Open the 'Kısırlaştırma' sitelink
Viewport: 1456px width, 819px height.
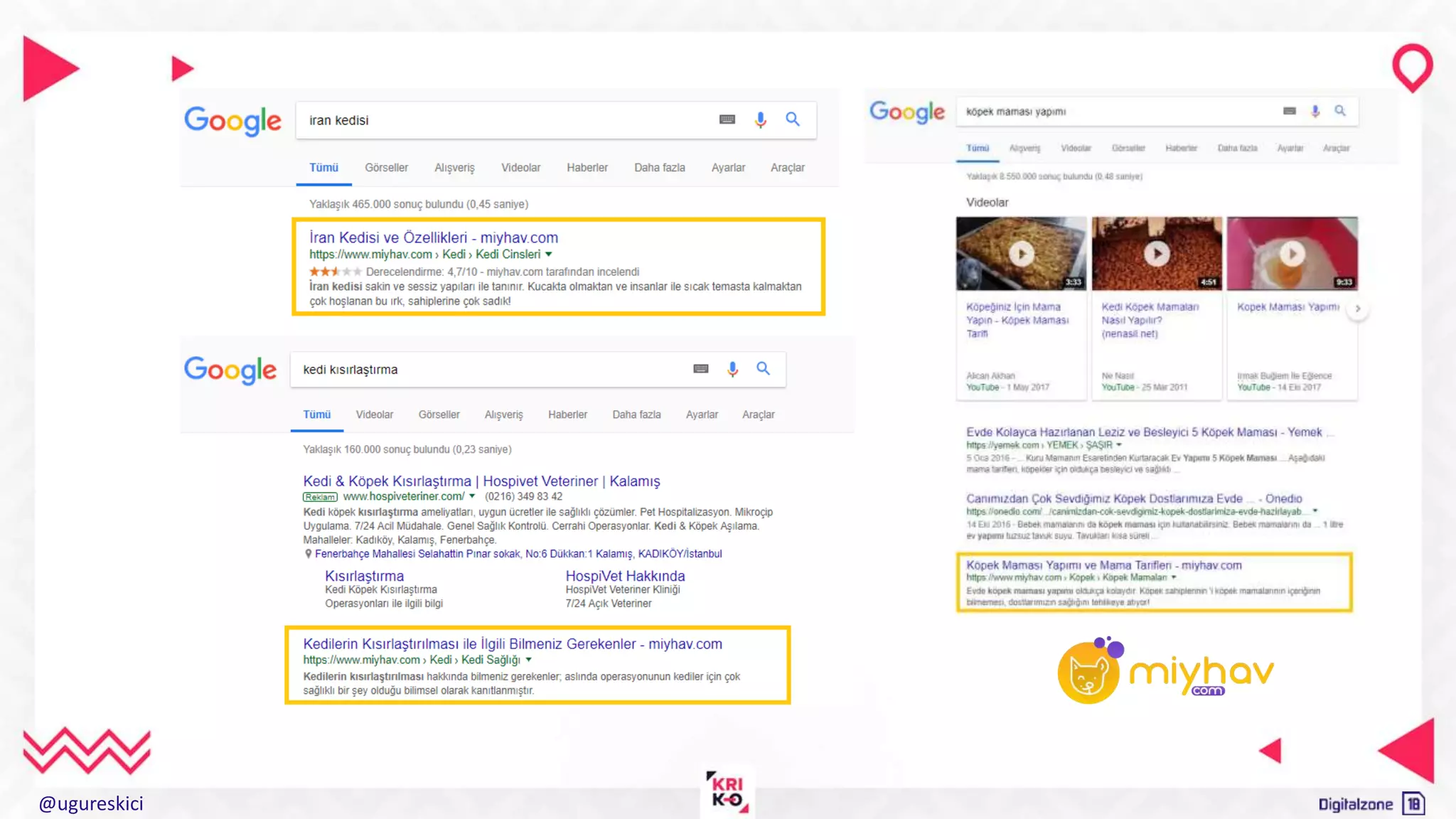click(364, 576)
